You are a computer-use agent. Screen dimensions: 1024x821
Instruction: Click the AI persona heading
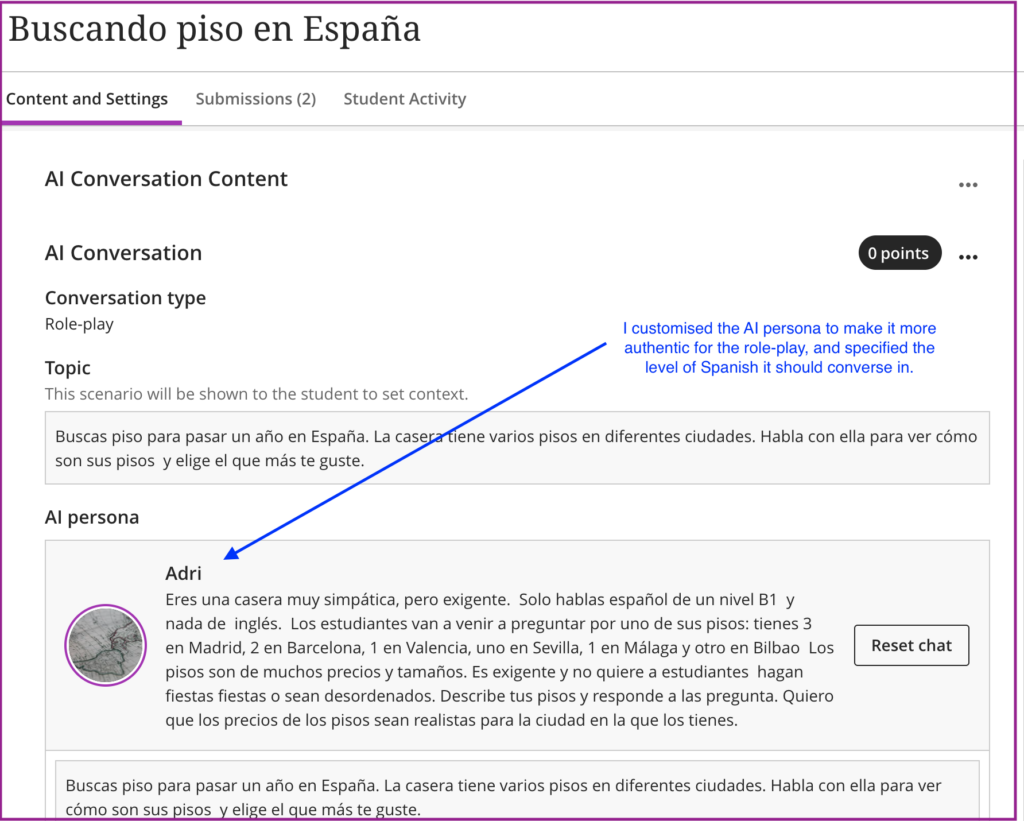92,517
